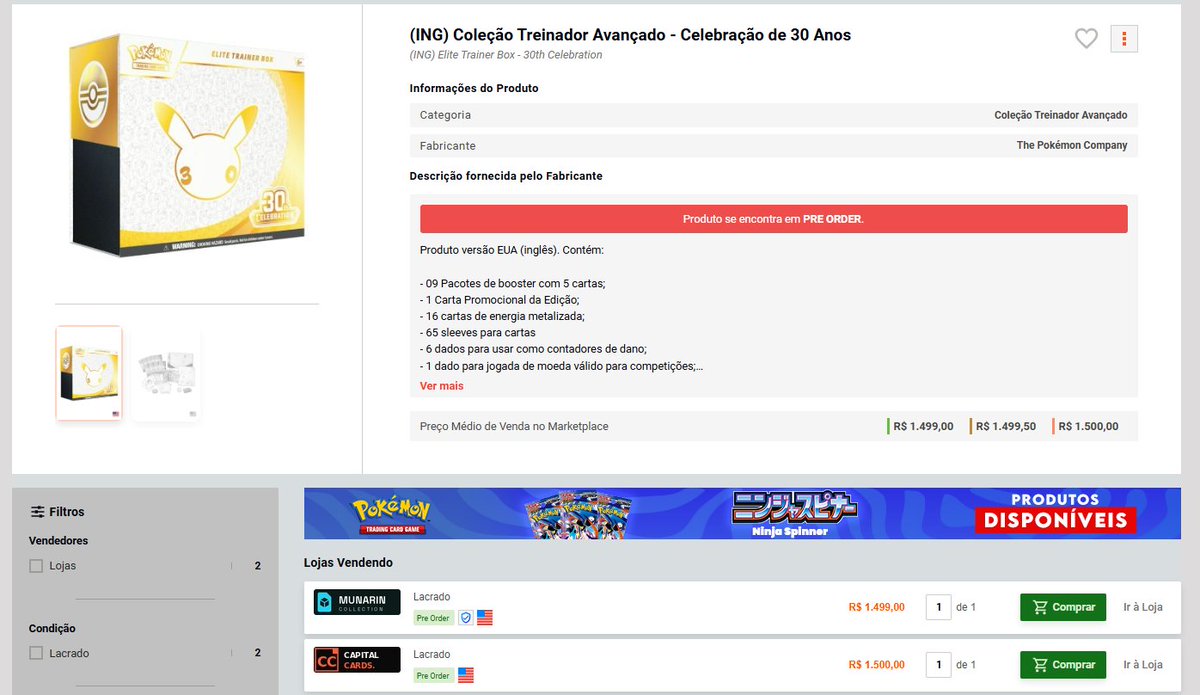Open Capital Cards store logo
1200x695 pixels.
point(357,660)
